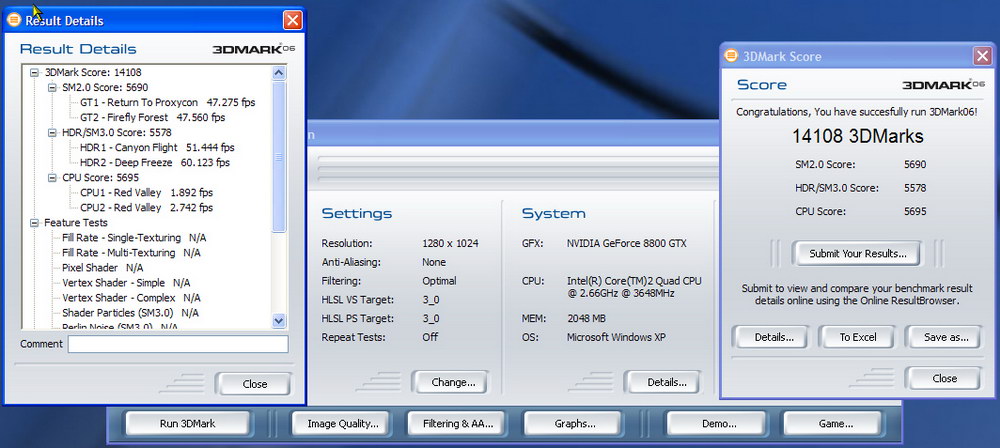Click the Run 3DMark button
This screenshot has width=1000, height=448.
tap(188, 423)
